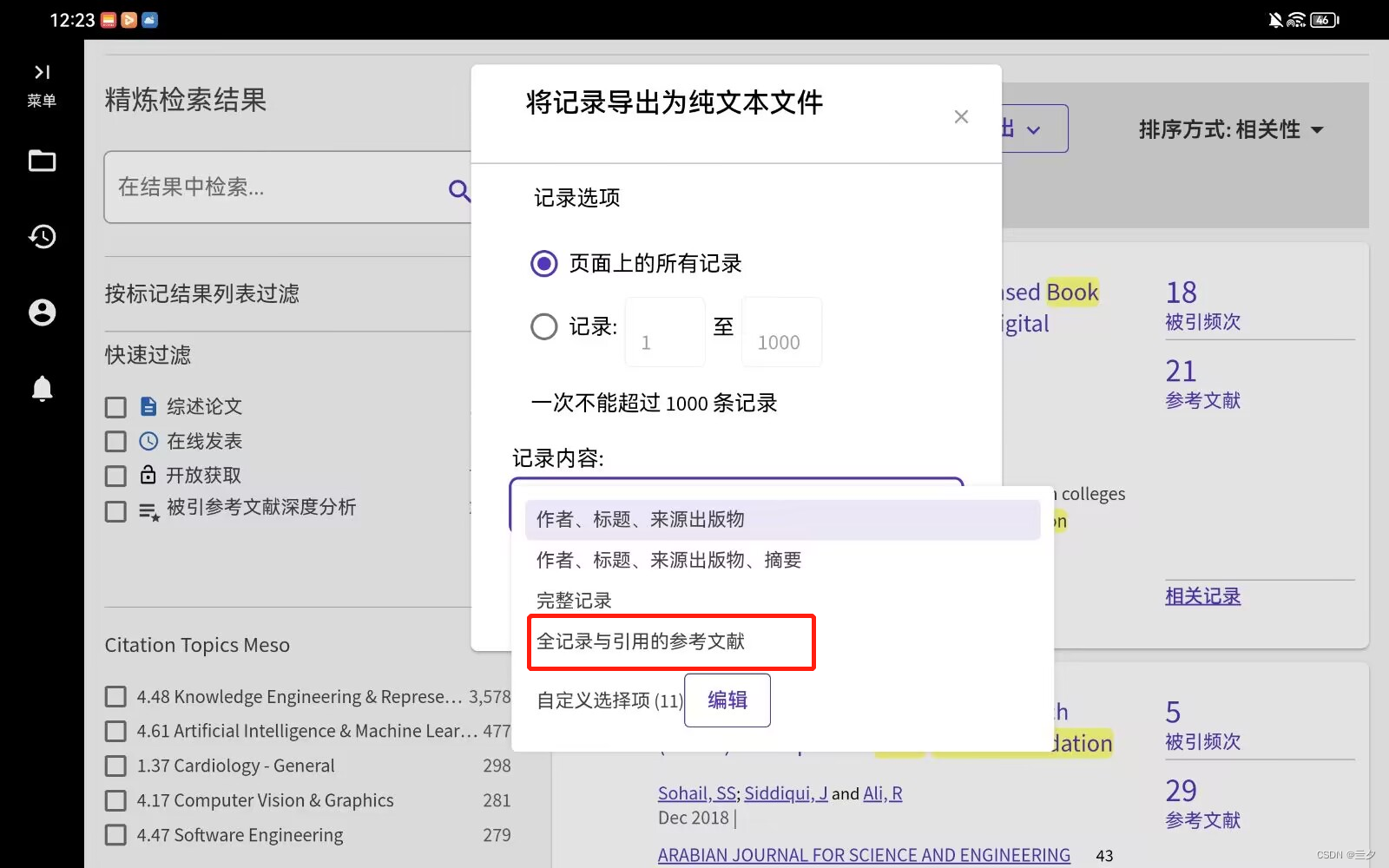Tap the blue cloud notification icon
1389x868 pixels.
tap(149, 19)
